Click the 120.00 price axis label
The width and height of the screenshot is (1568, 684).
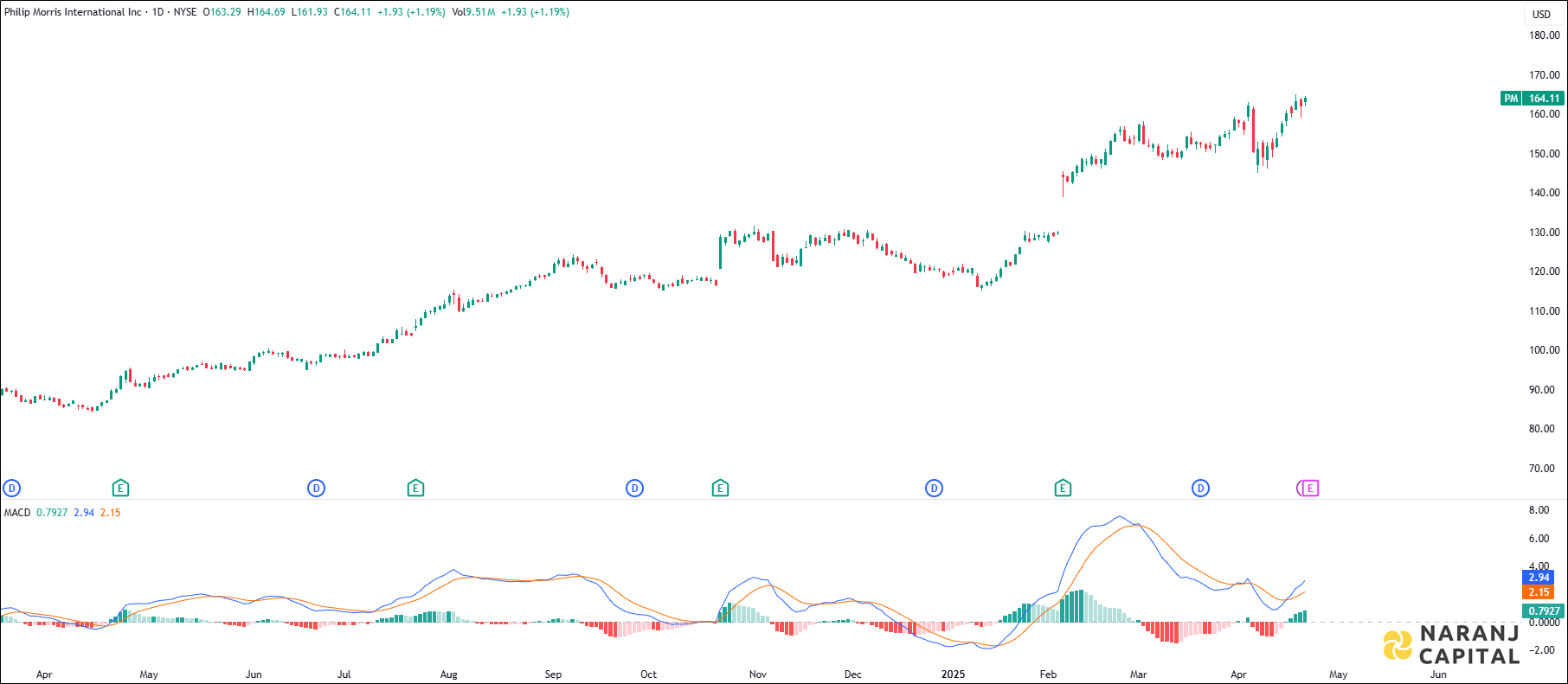1545,272
